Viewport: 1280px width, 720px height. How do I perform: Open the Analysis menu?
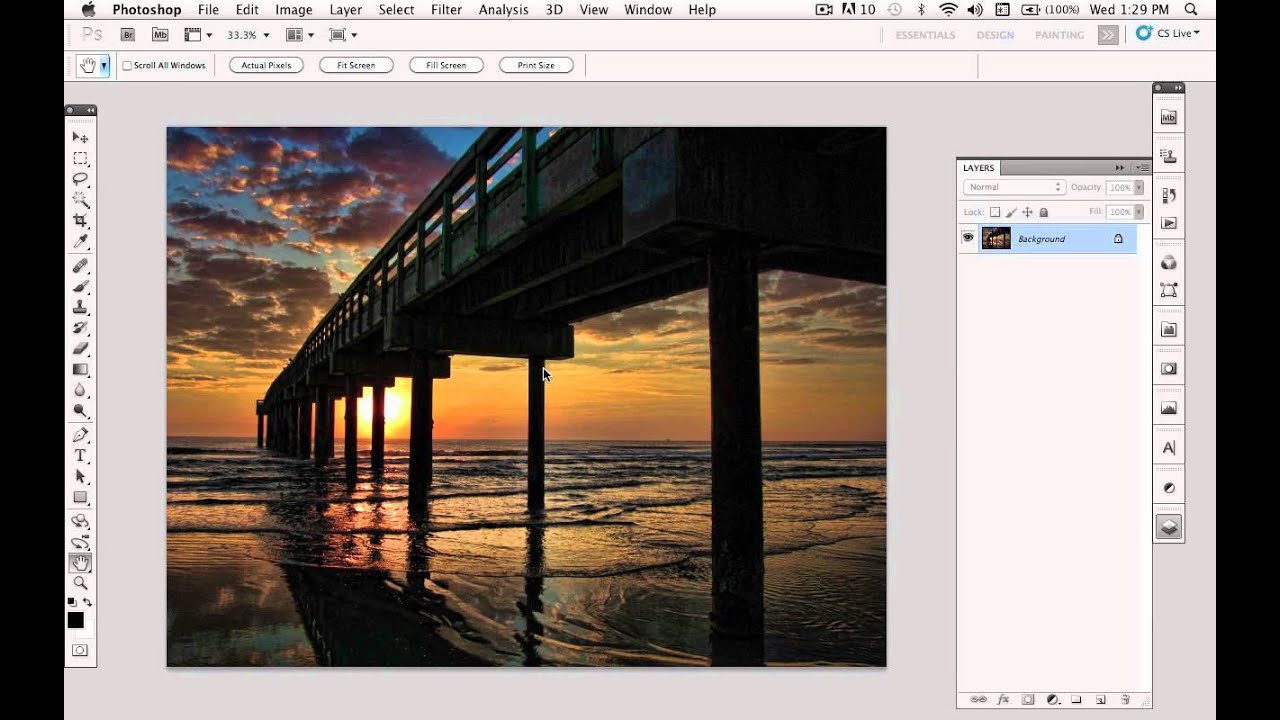pyautogui.click(x=504, y=10)
